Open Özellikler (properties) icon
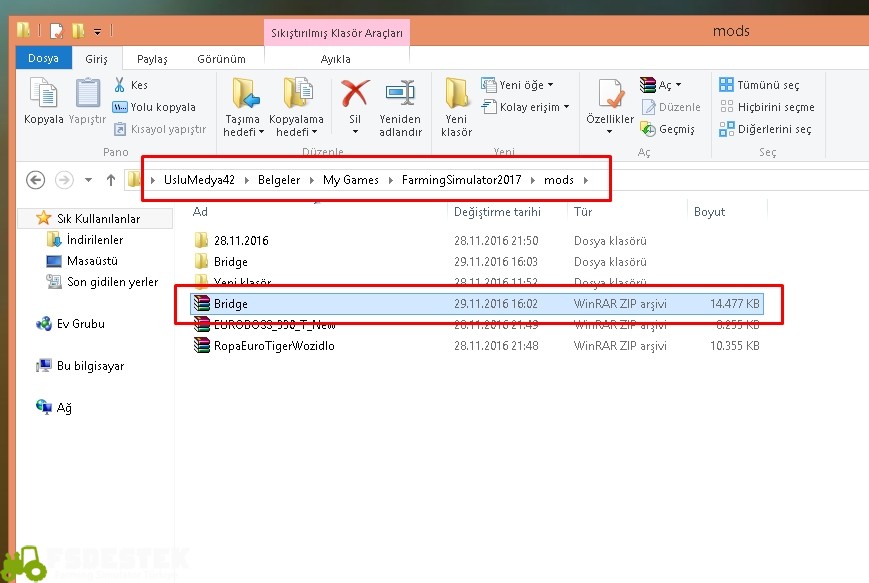The width and height of the screenshot is (869, 583). [610, 96]
